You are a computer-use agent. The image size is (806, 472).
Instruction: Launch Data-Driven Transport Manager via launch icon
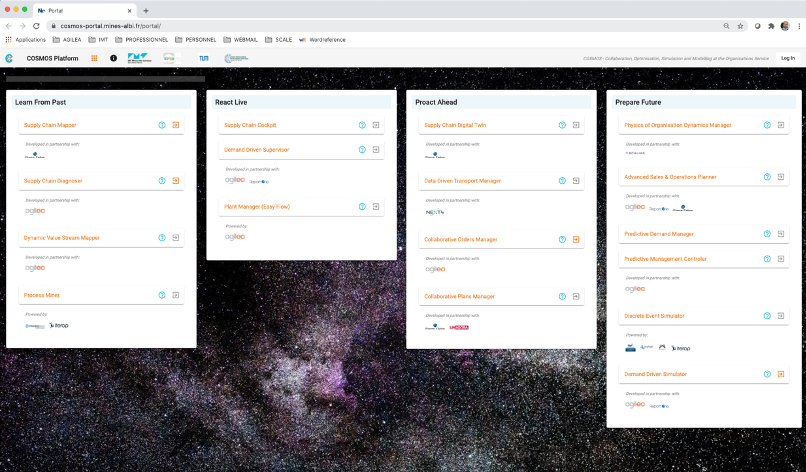click(576, 180)
